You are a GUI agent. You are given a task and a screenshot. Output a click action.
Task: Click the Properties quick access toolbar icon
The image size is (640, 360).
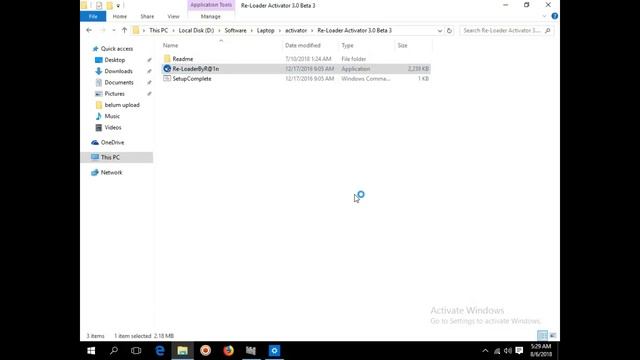[x=99, y=5]
